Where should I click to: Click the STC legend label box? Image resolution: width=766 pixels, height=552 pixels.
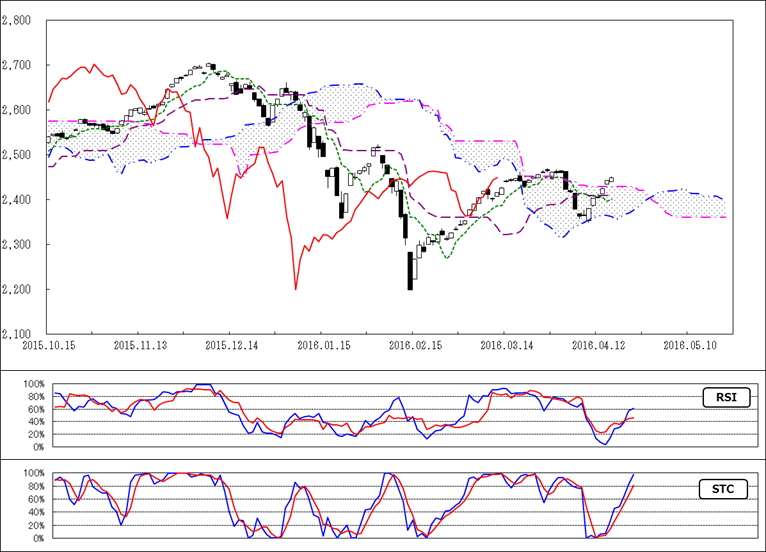(725, 489)
